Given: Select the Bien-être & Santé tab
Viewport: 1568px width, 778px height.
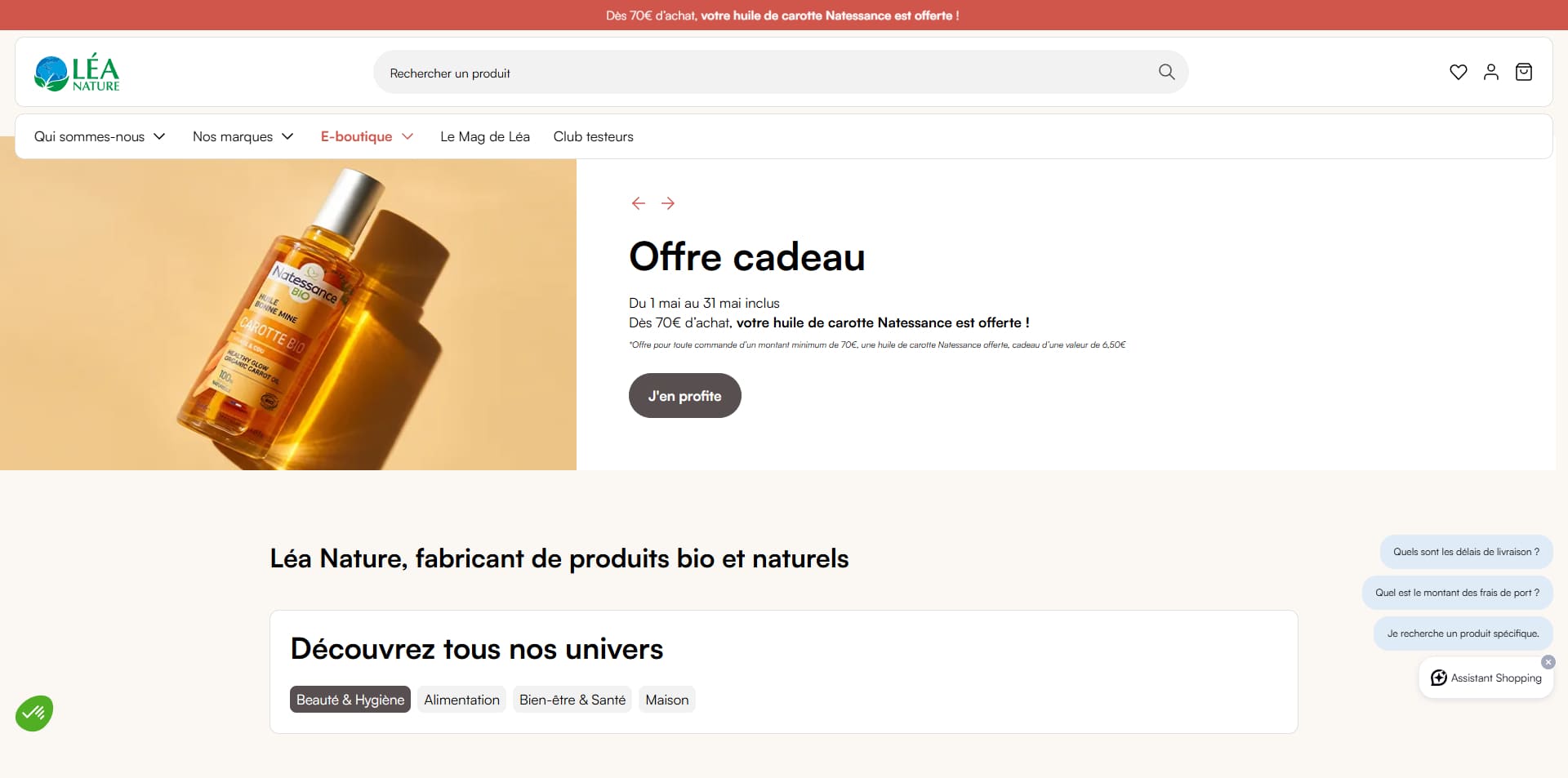Looking at the screenshot, I should (x=572, y=700).
